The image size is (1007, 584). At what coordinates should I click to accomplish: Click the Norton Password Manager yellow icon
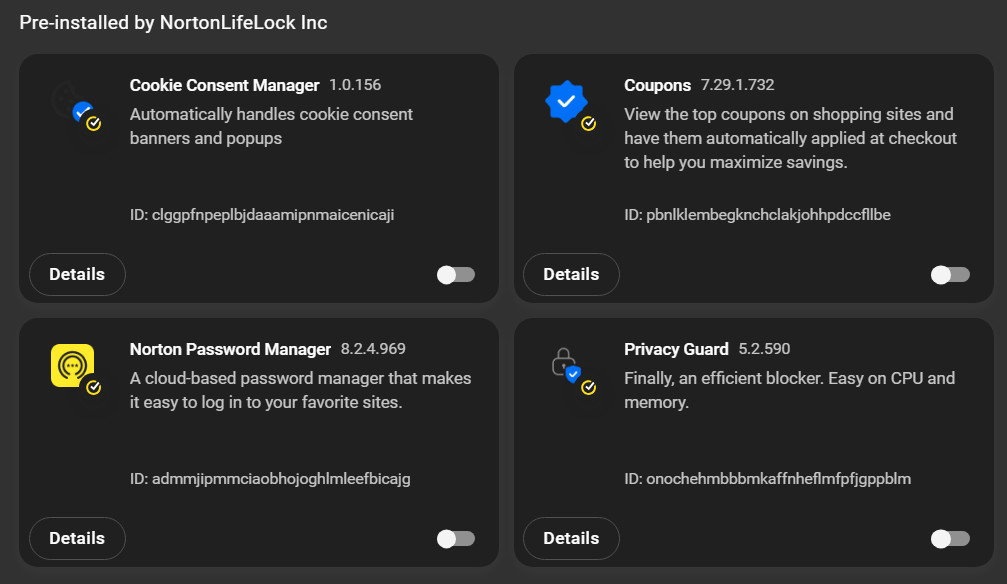tap(72, 366)
